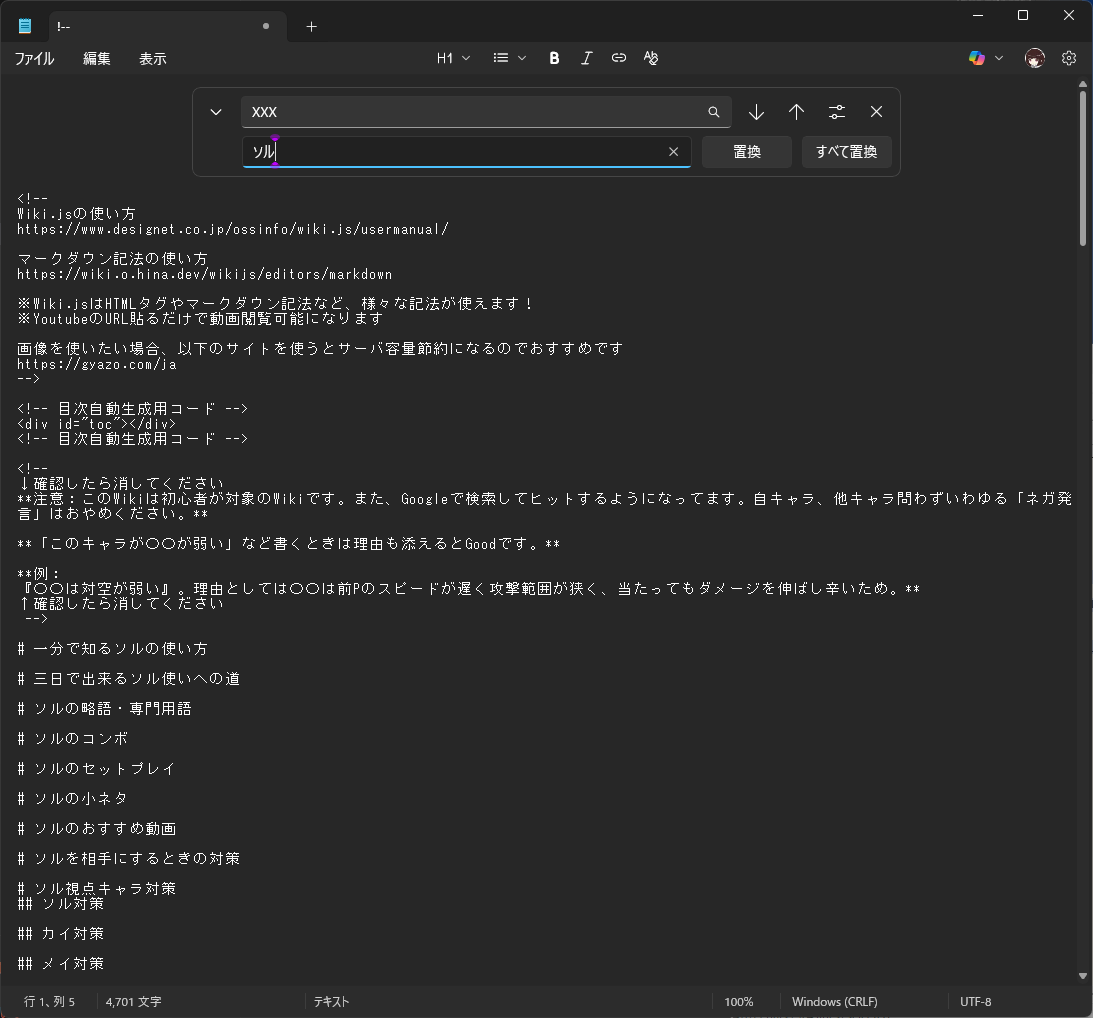Open the 表示 menu
The width and height of the screenshot is (1093, 1018).
tap(153, 59)
